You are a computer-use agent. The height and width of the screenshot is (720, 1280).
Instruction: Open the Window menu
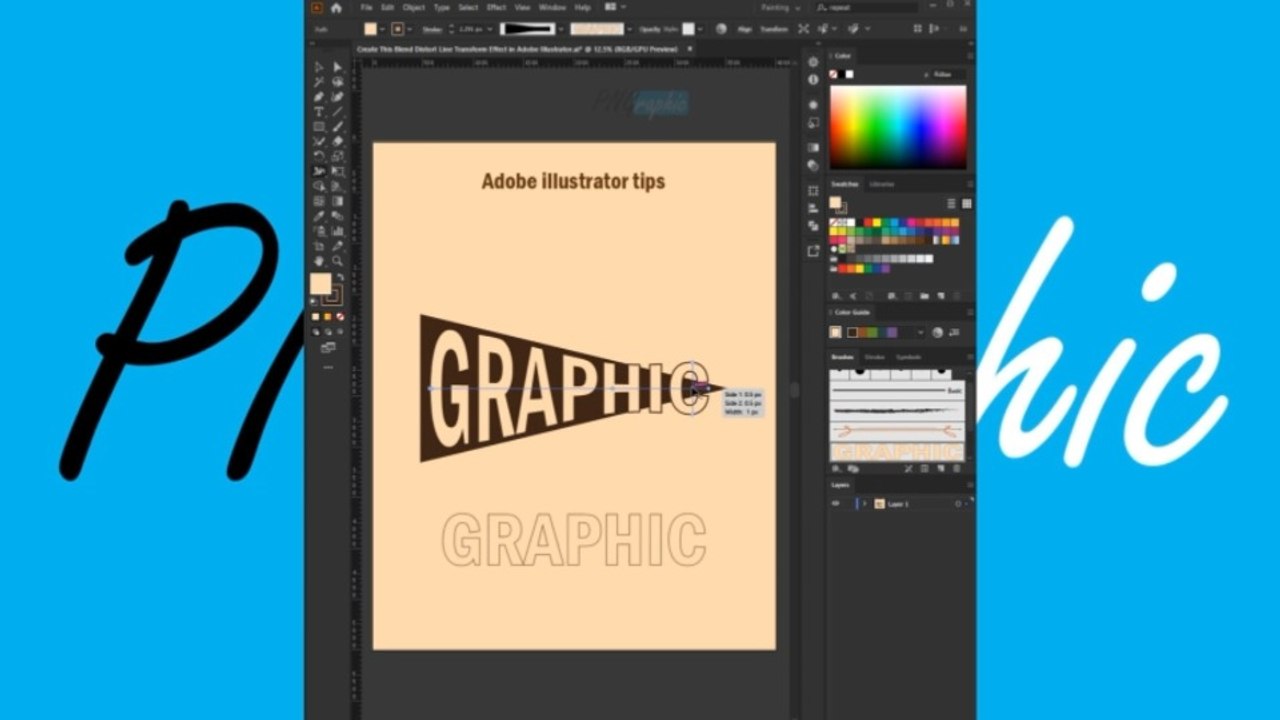[552, 7]
